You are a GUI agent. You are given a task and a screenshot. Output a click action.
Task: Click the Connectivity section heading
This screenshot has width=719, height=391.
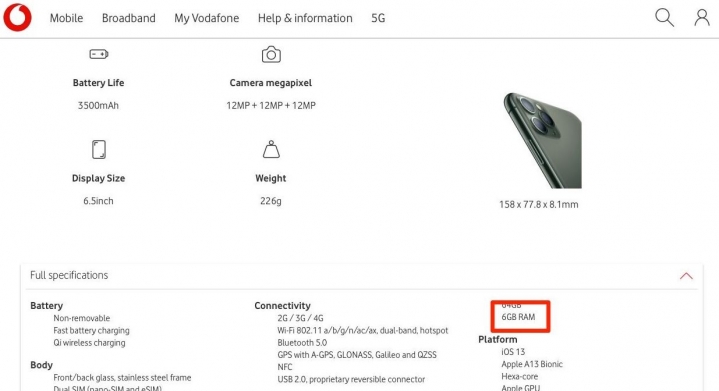(x=282, y=305)
